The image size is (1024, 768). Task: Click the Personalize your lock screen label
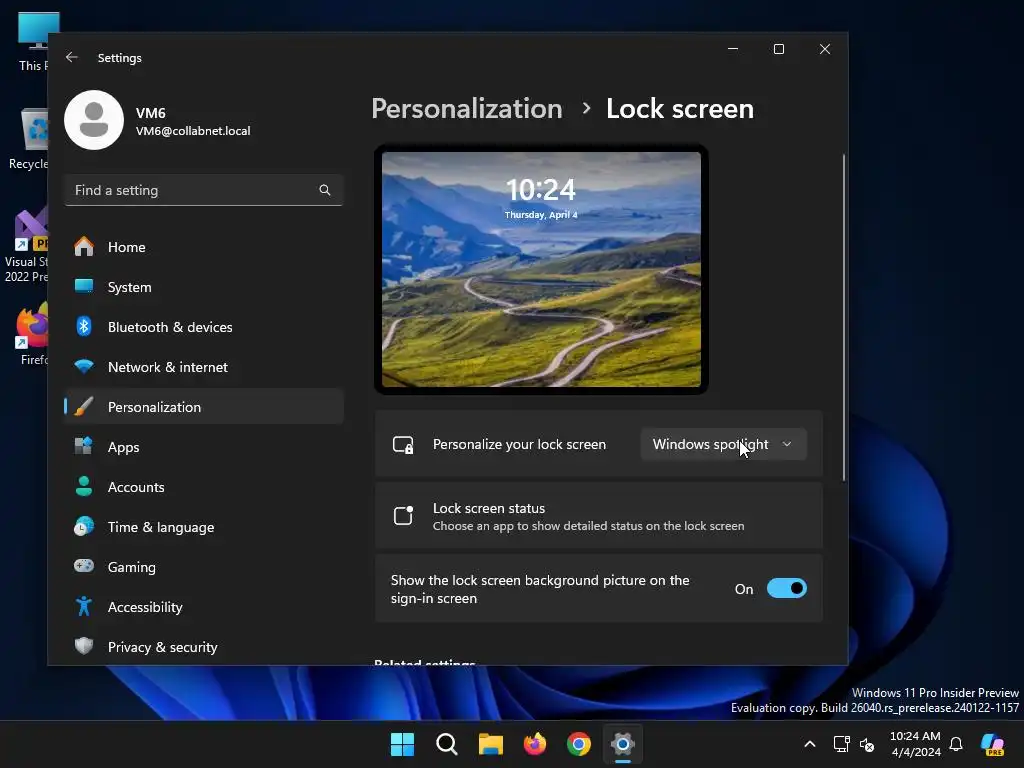(x=519, y=444)
